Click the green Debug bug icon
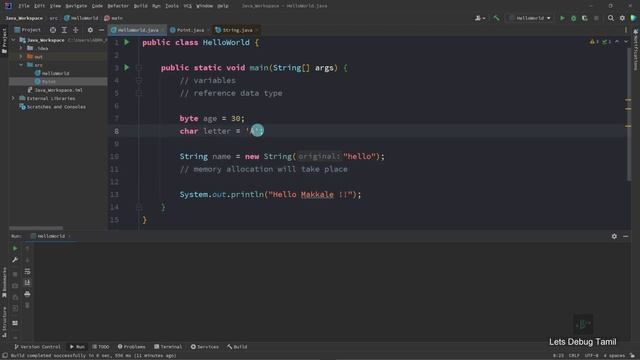This screenshot has width=640, height=360. (573, 18)
